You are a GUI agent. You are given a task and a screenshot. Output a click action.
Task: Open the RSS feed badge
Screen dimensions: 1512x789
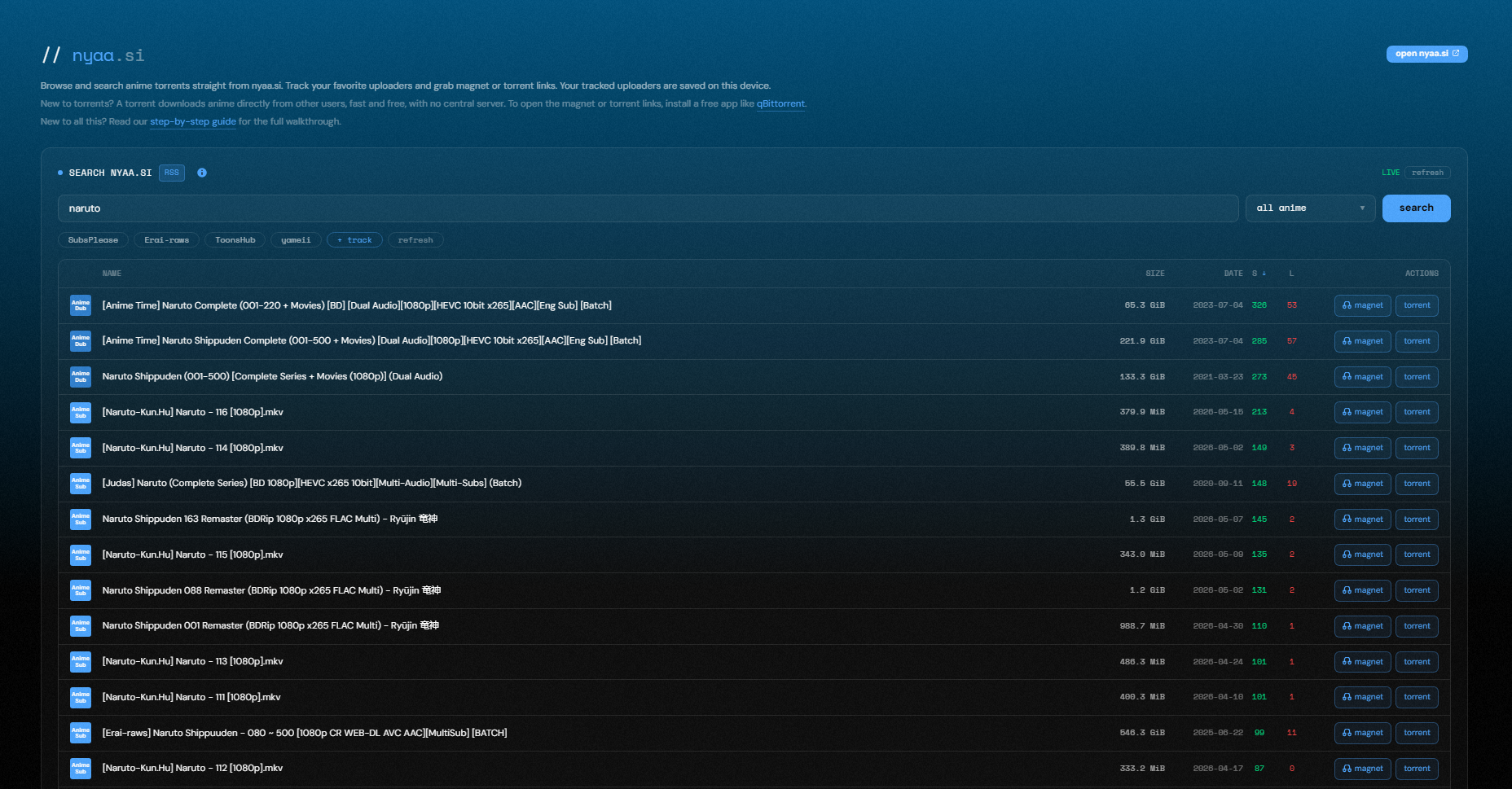coord(172,173)
